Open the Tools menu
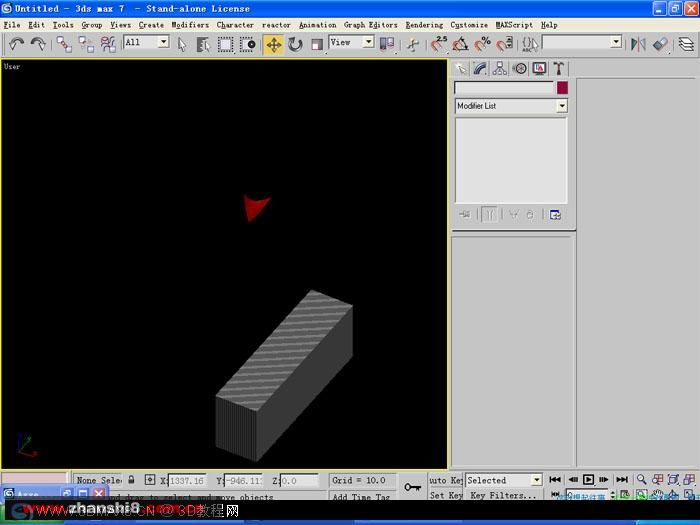This screenshot has width=700, height=525. pos(63,25)
